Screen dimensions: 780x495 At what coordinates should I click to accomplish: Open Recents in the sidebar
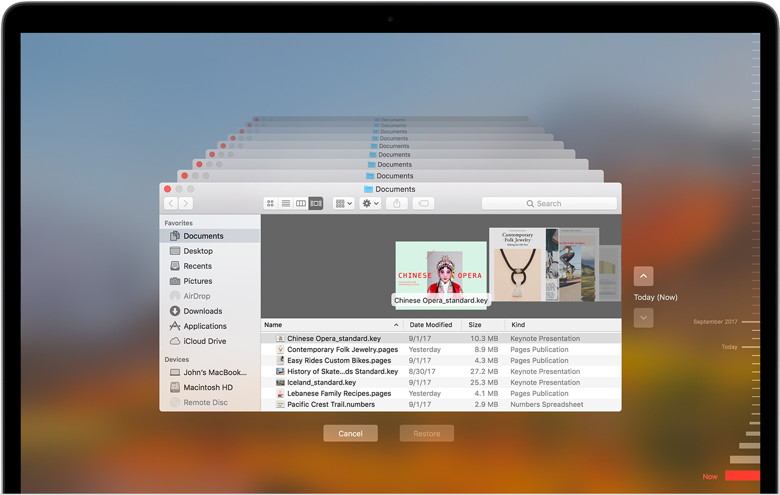point(210,266)
